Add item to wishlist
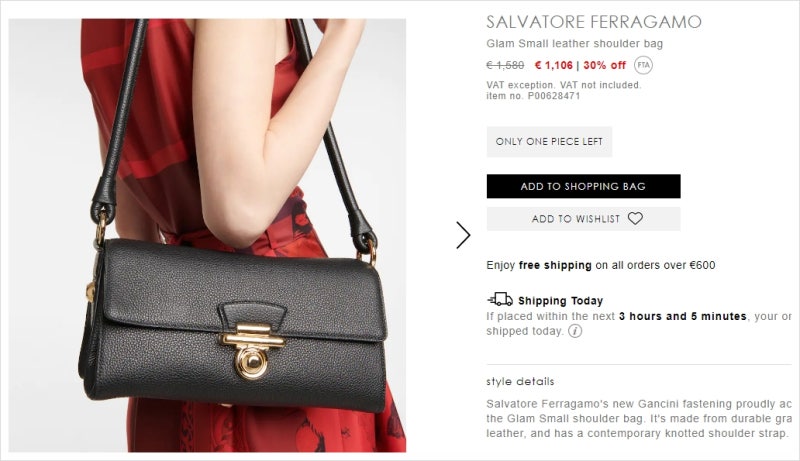 (583, 219)
